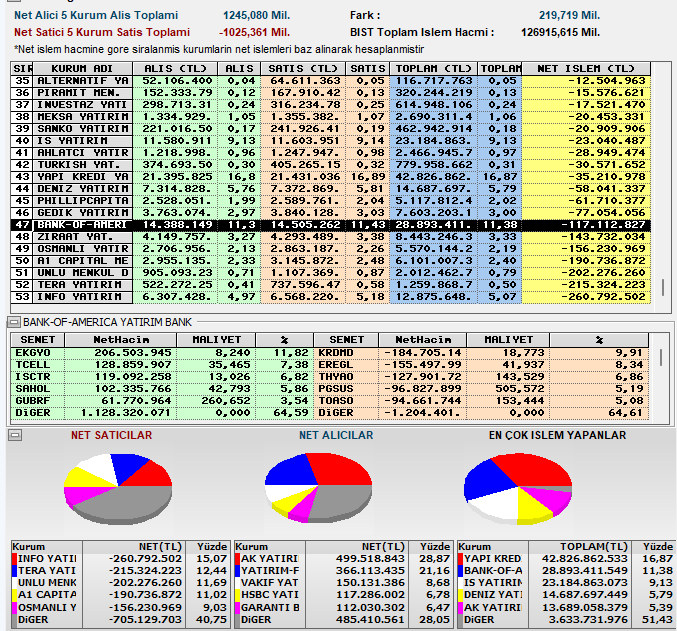
Task: Select row 44 DENIZ YATIRIM
Action: [331, 189]
